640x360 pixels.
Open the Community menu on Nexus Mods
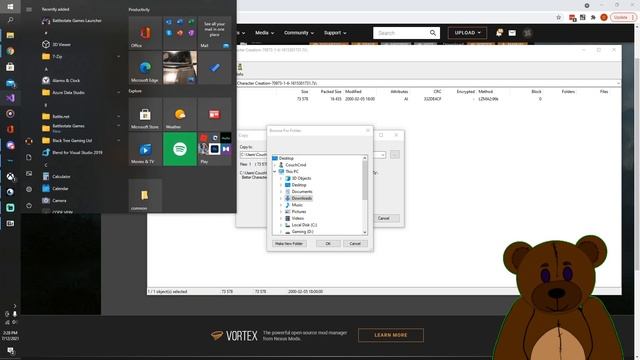pyautogui.click(x=299, y=33)
